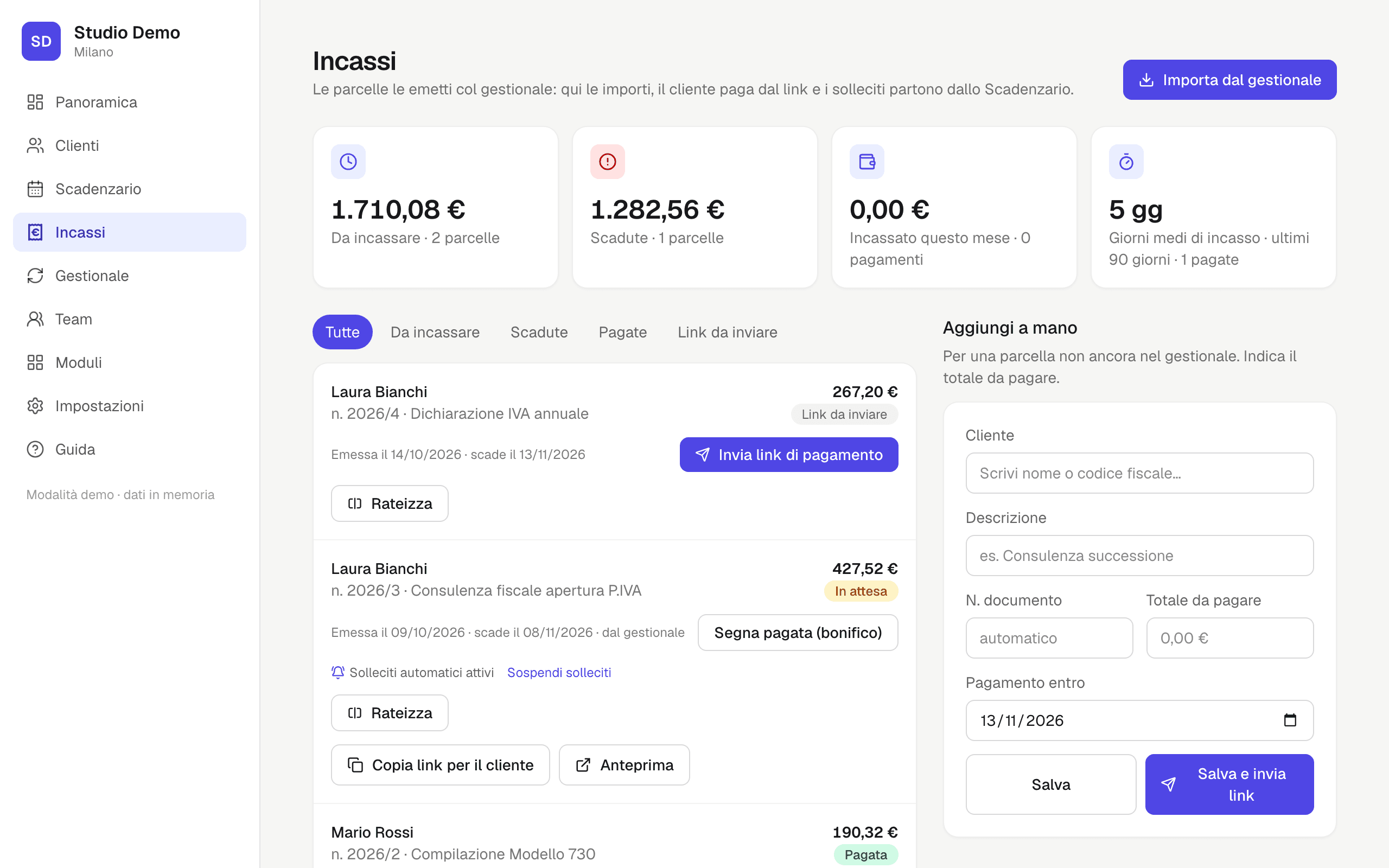Click the Scadenzario calendar icon
The width and height of the screenshot is (1389, 868).
point(35,189)
